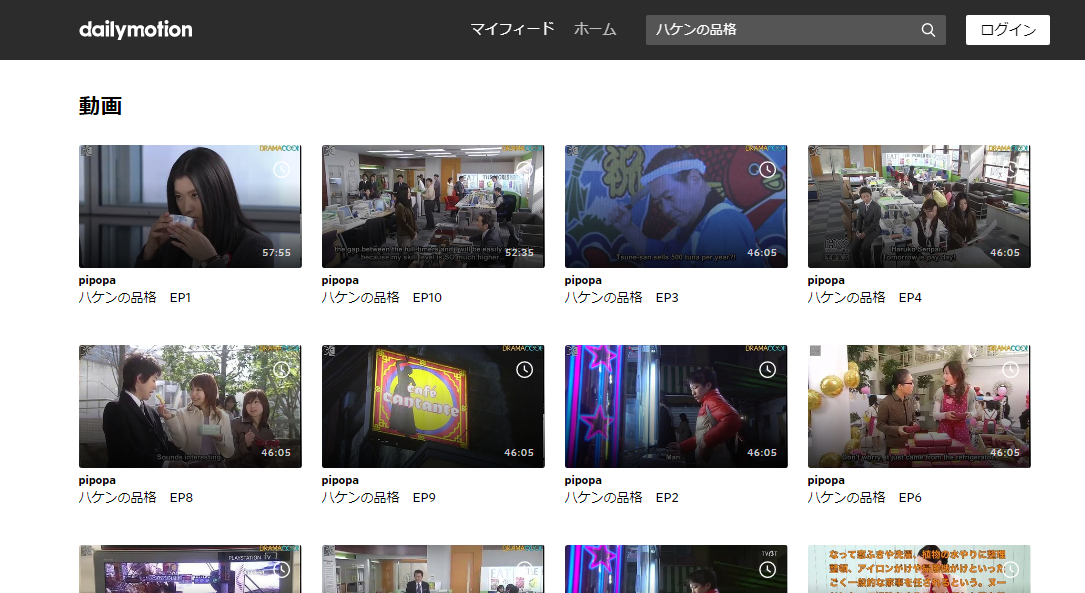Click watch later clock on EP9 thumbnail
Image resolution: width=1085 pixels, height=593 pixels.
525,370
